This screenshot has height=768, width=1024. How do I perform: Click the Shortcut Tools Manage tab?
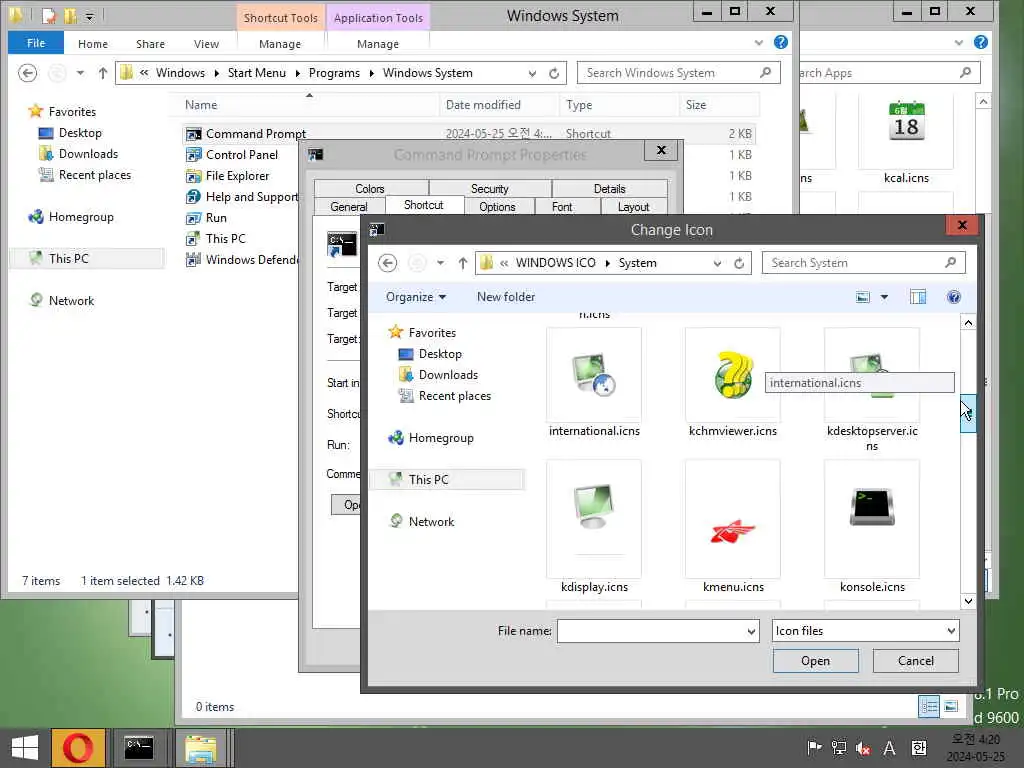pos(280,44)
